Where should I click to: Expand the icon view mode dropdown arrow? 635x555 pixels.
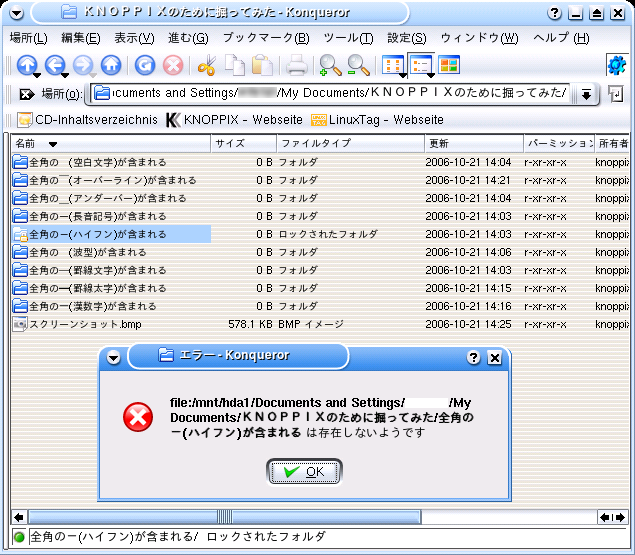403,75
